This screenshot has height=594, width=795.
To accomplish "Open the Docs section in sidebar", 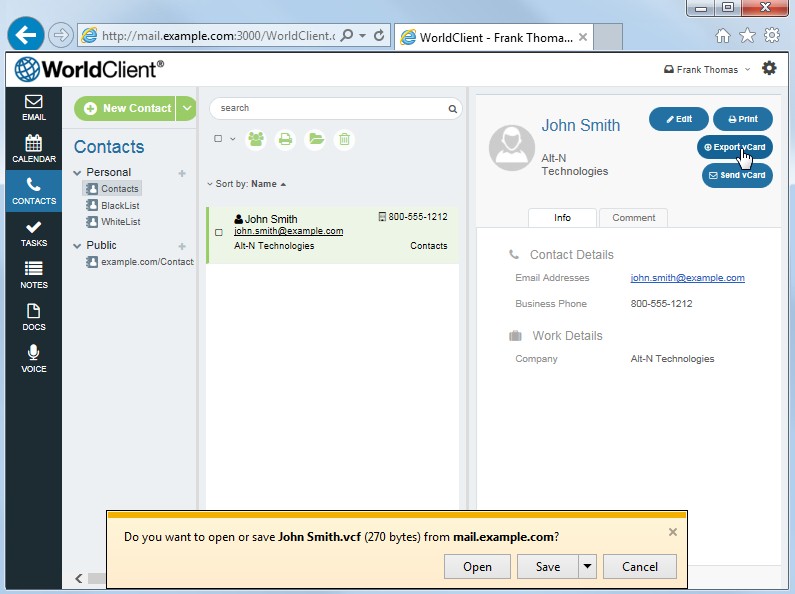I will [33, 317].
